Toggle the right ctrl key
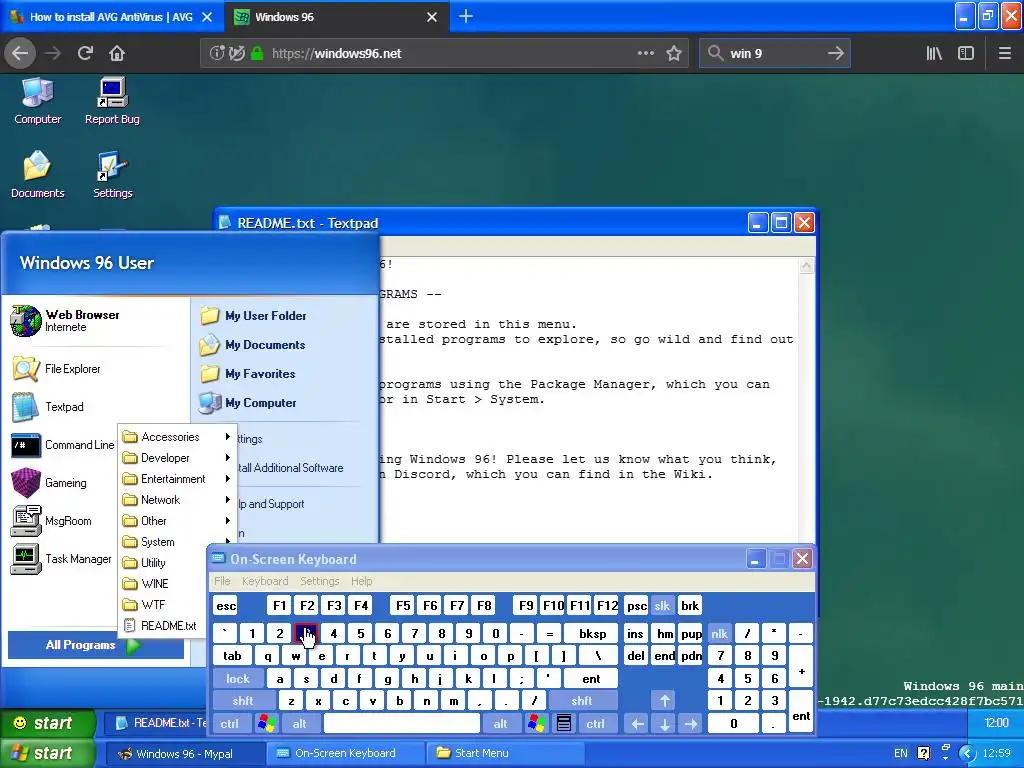The image size is (1024, 768). coord(596,724)
